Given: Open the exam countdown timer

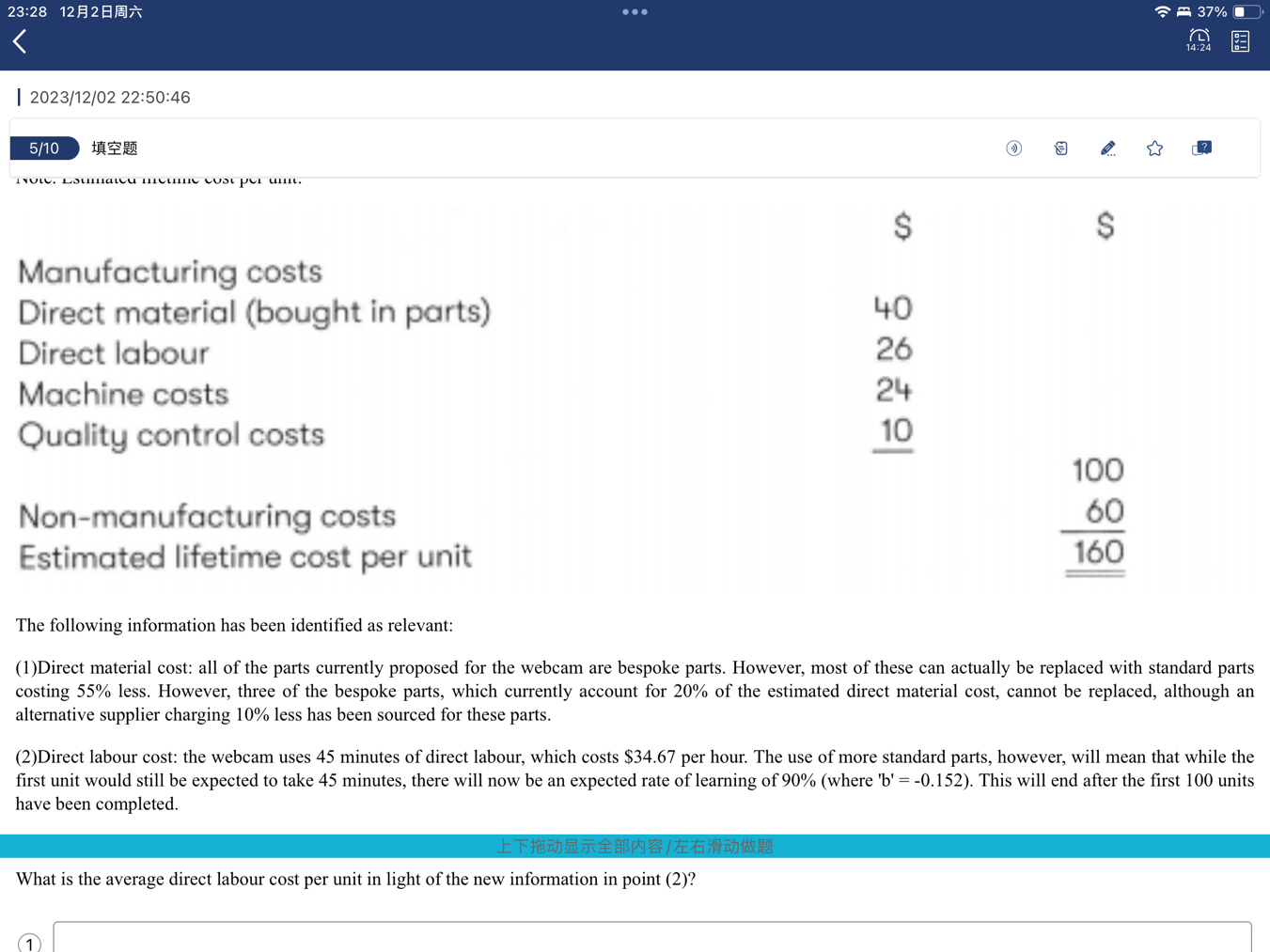Looking at the screenshot, I should point(1198,40).
